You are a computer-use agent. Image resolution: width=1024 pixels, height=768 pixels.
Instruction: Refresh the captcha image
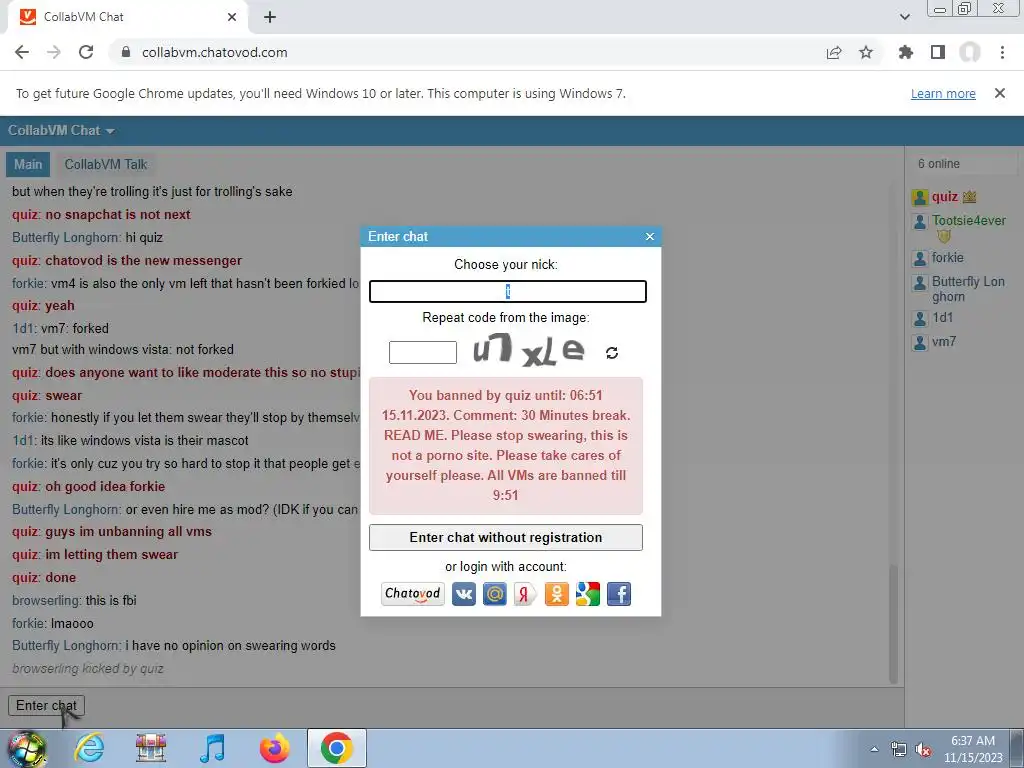click(x=612, y=353)
